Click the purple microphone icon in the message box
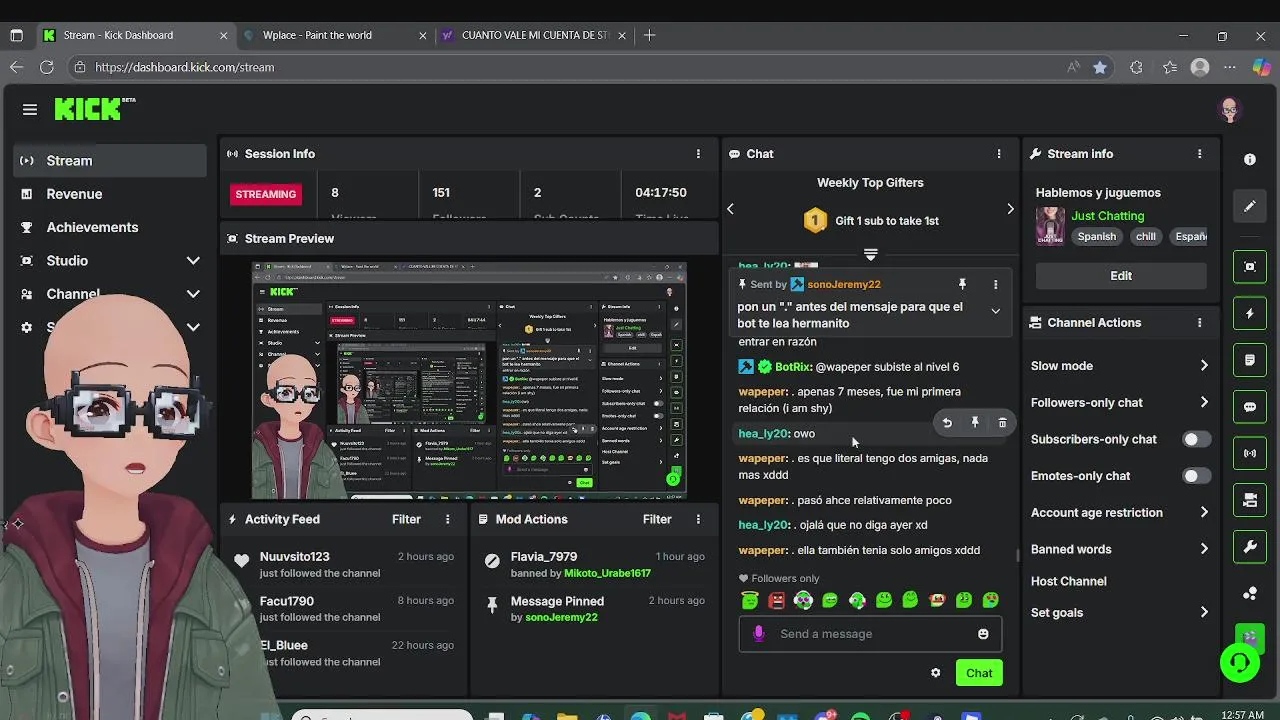 tap(759, 634)
